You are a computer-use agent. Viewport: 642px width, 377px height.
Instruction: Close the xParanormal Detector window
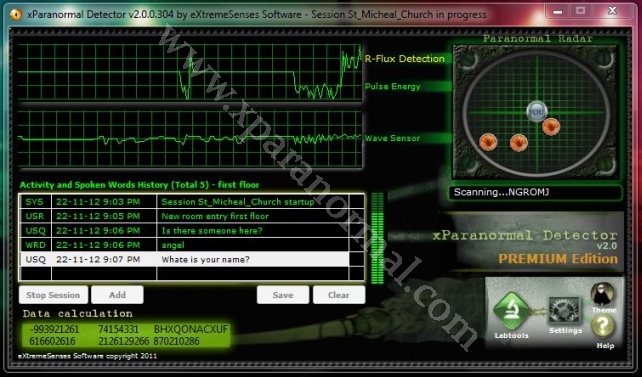point(612,11)
